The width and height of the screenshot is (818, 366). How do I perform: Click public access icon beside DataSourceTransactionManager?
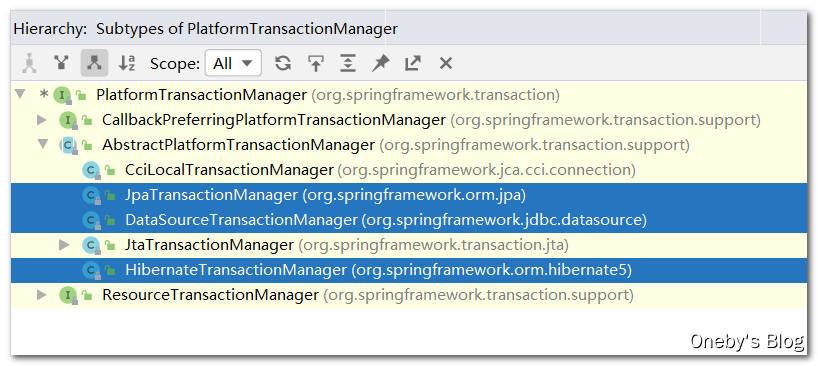110,221
